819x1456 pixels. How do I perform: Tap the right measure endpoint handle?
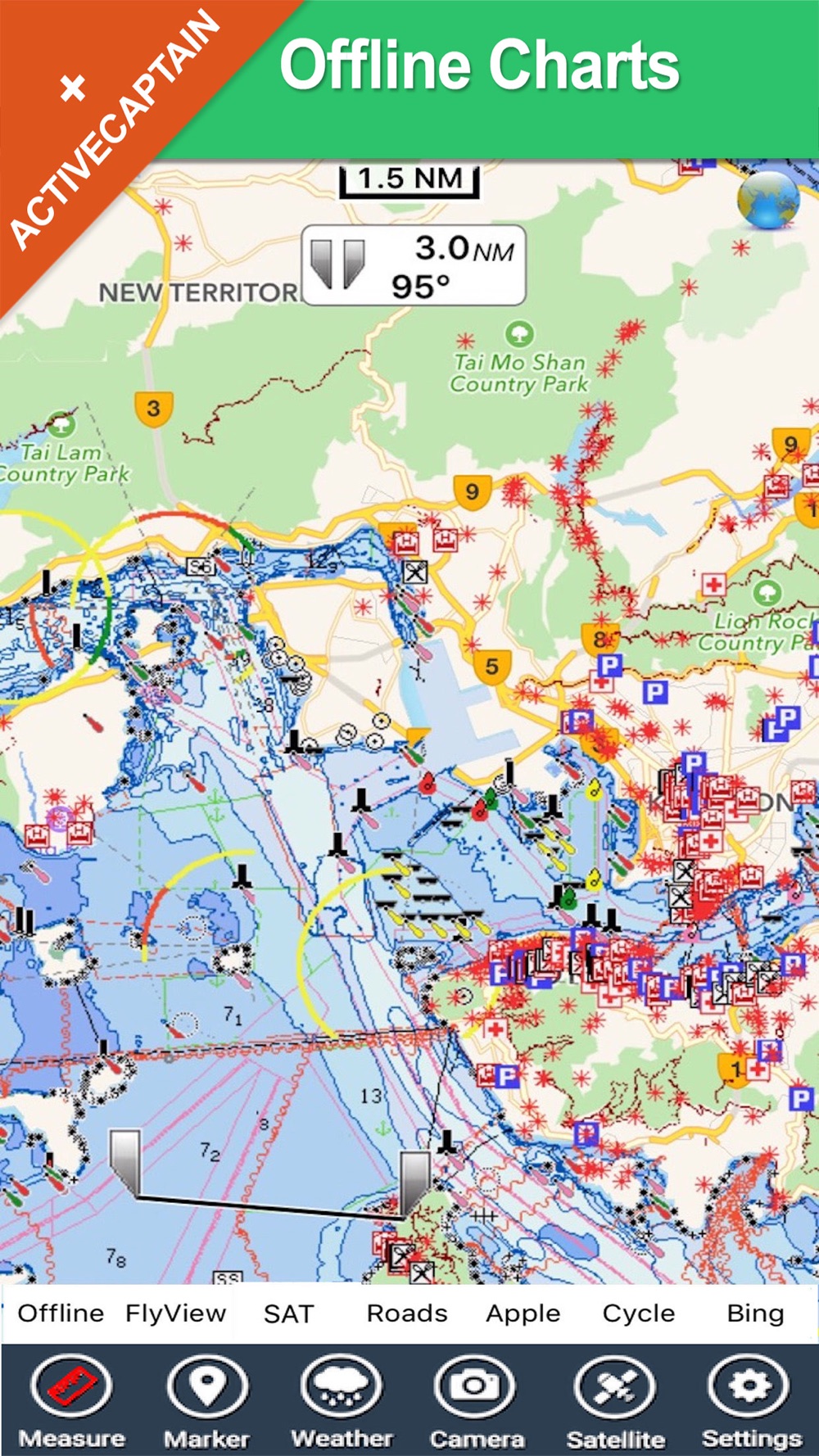click(x=414, y=1184)
